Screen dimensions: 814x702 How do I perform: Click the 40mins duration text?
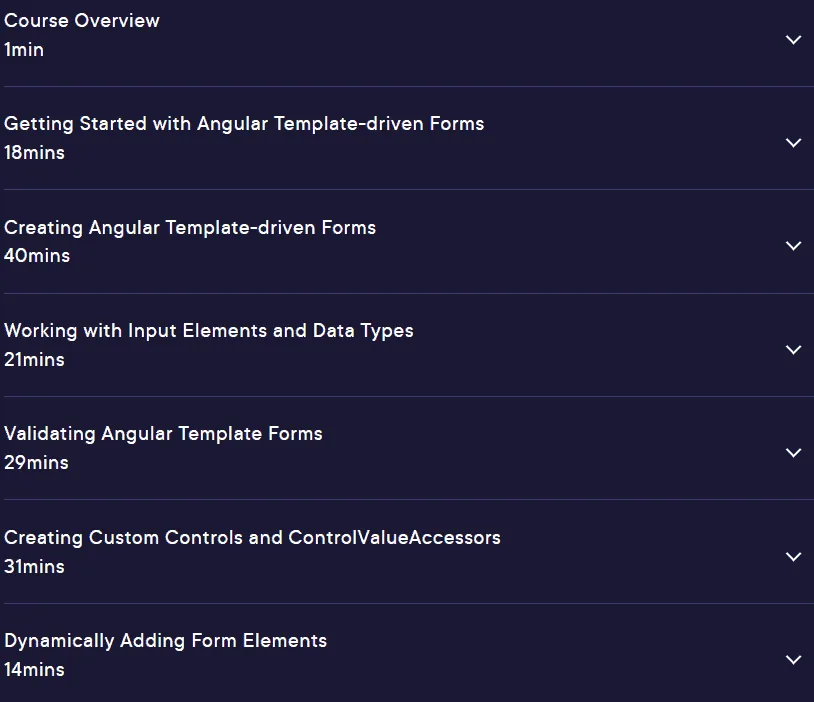[x=37, y=255]
